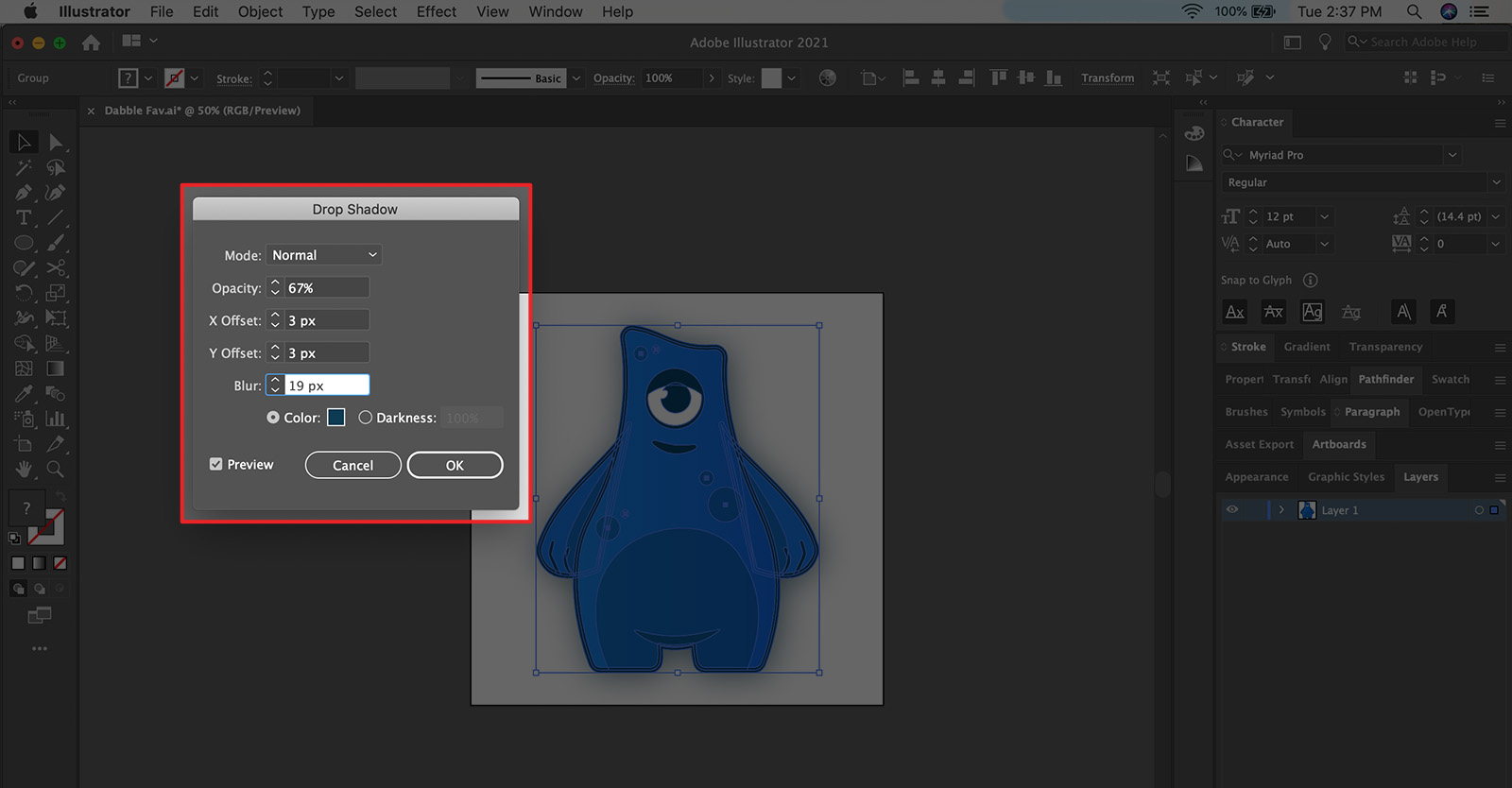Open macOS Spotlight search icon
Viewport: 1512px width, 788px height.
(x=1414, y=11)
